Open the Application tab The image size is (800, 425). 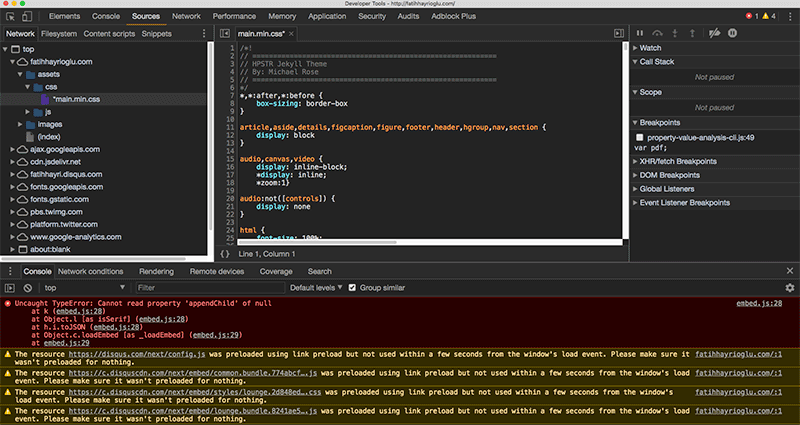(x=327, y=16)
